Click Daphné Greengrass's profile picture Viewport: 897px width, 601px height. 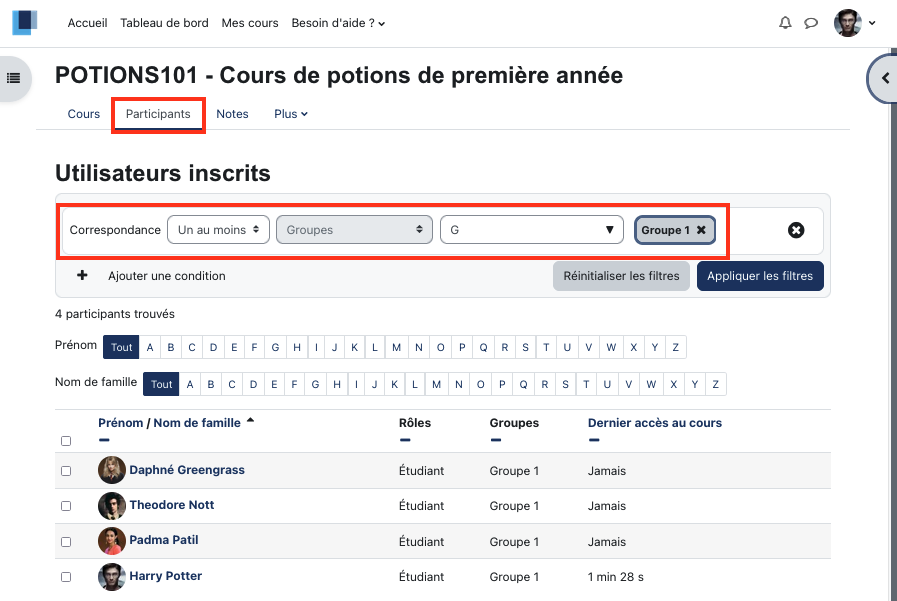(112, 470)
